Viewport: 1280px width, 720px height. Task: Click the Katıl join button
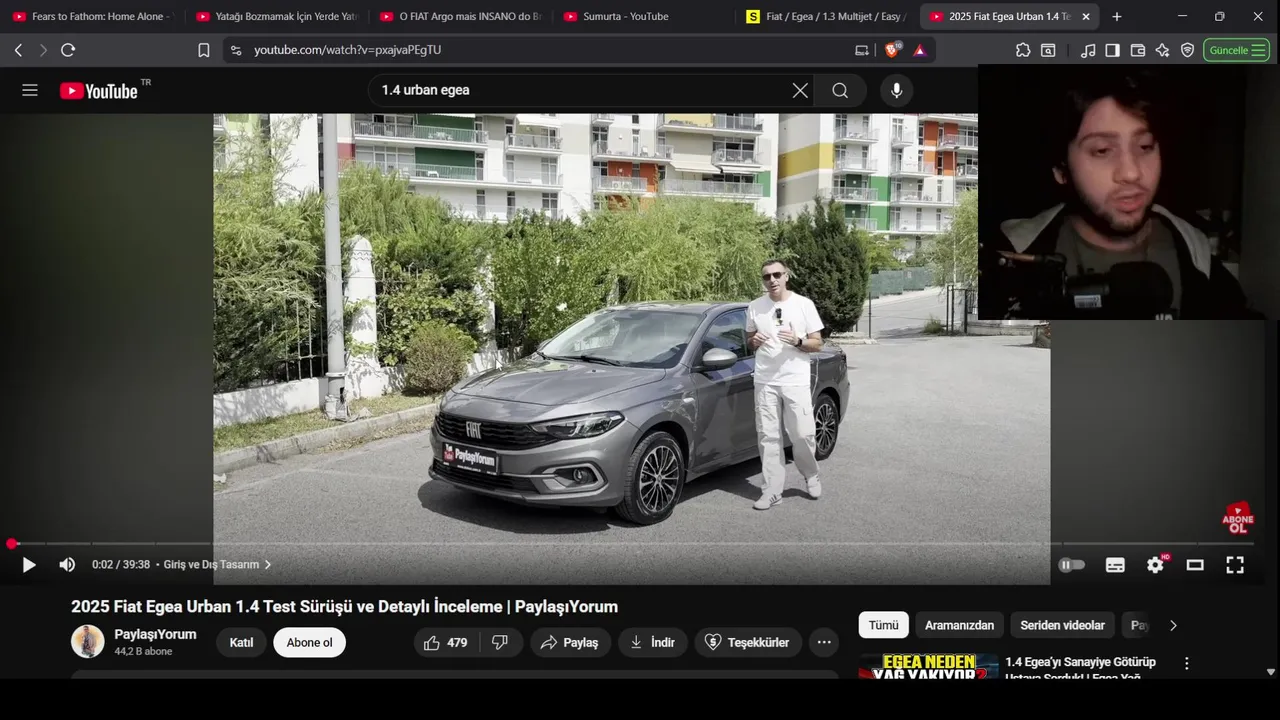point(241,642)
